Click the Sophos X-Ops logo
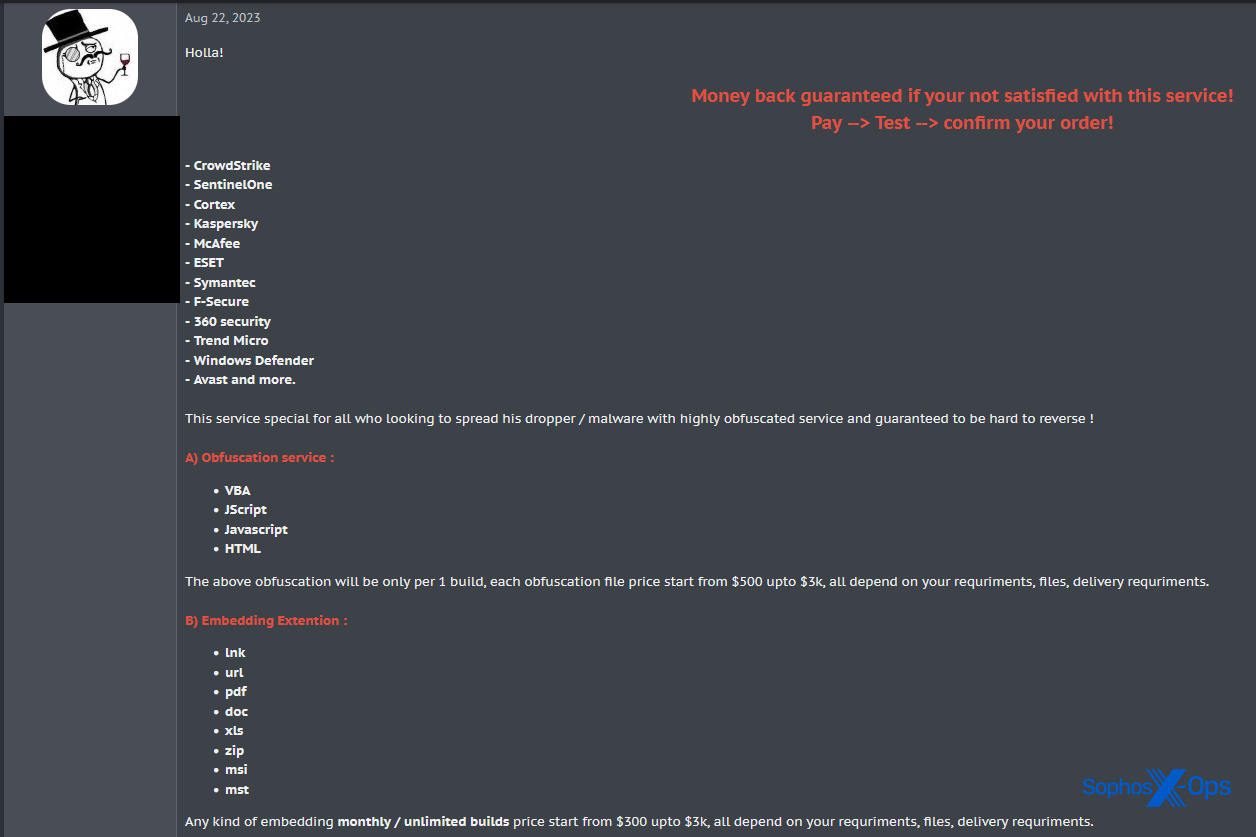Screen dimensions: 1256x837 tap(1156, 787)
